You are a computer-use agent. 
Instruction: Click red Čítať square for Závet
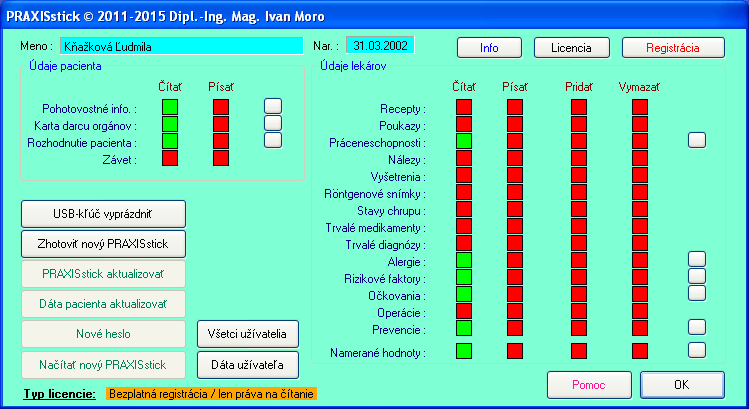click(170, 158)
